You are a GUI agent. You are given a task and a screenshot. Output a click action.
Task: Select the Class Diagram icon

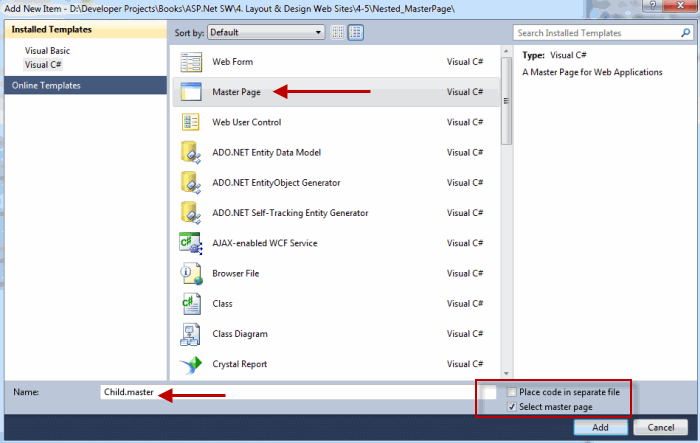(x=191, y=334)
